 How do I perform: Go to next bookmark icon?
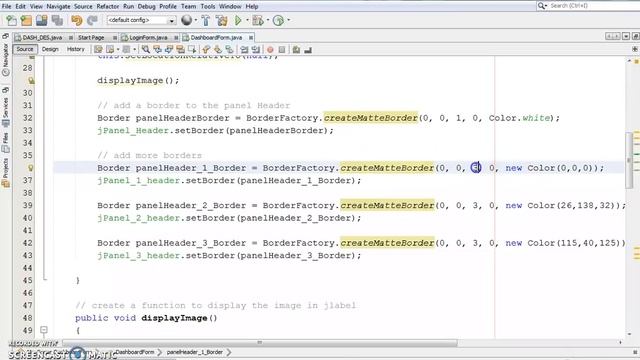[x=218, y=50]
